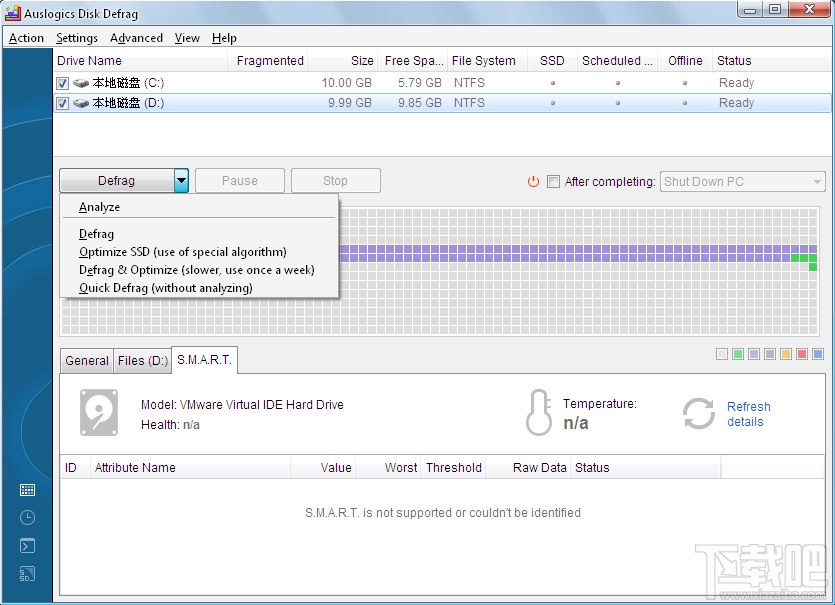Open the Advanced menu
Screen dimensions: 835x605
point(136,38)
